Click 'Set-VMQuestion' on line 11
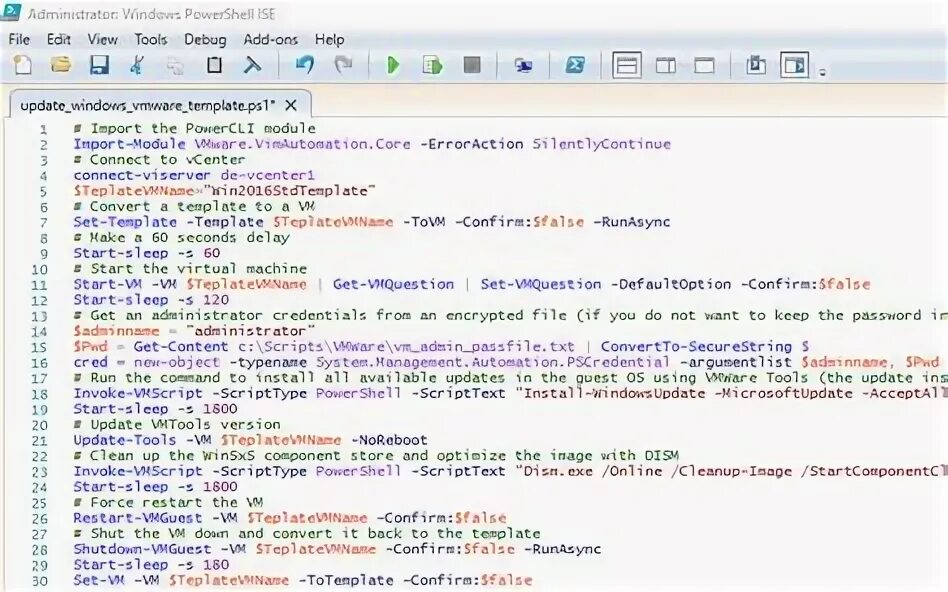The width and height of the screenshot is (948, 592). pyautogui.click(x=541, y=284)
